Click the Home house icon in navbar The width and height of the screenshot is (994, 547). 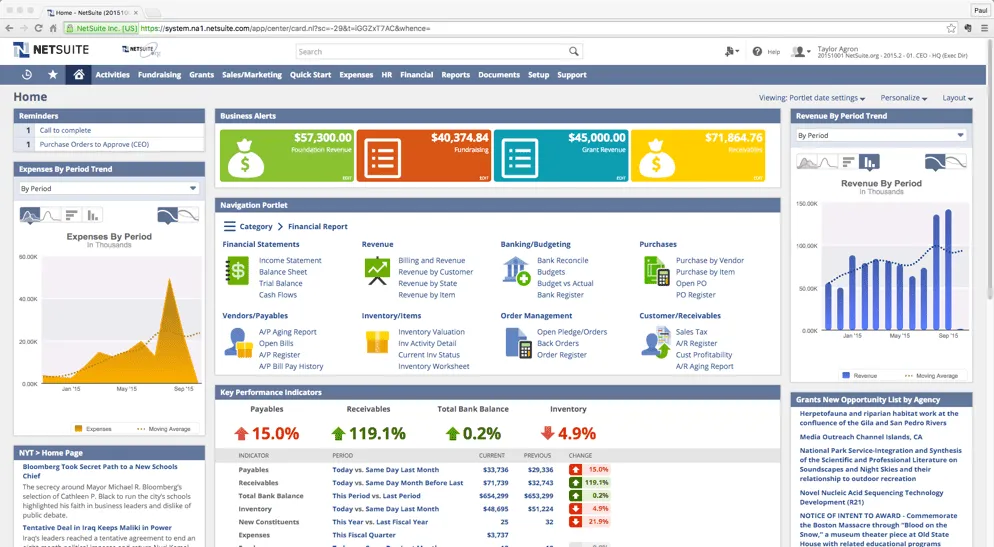point(79,75)
